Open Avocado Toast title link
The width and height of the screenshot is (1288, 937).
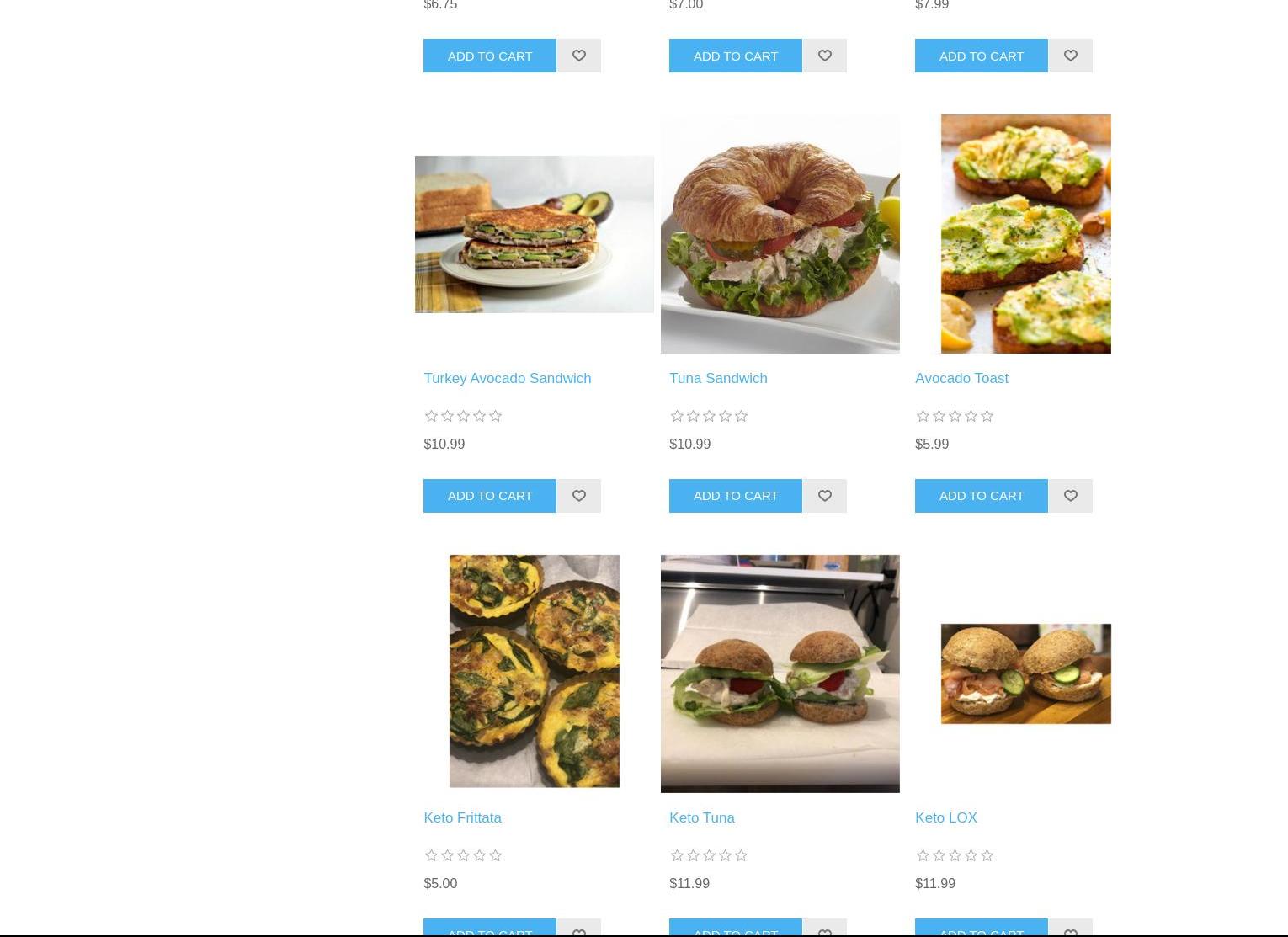961,378
